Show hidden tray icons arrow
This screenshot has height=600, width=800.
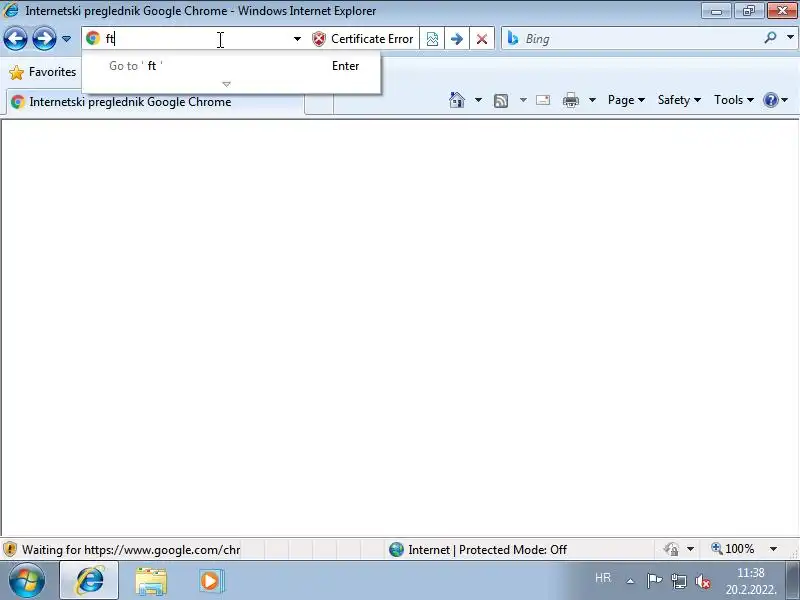pos(631,581)
